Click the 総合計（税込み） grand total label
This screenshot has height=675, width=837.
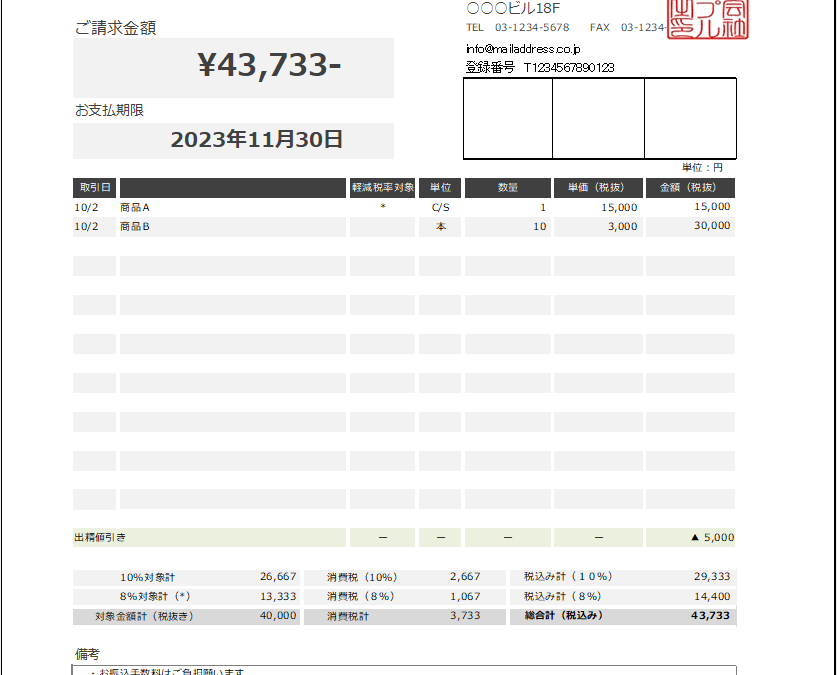pyautogui.click(x=565, y=616)
